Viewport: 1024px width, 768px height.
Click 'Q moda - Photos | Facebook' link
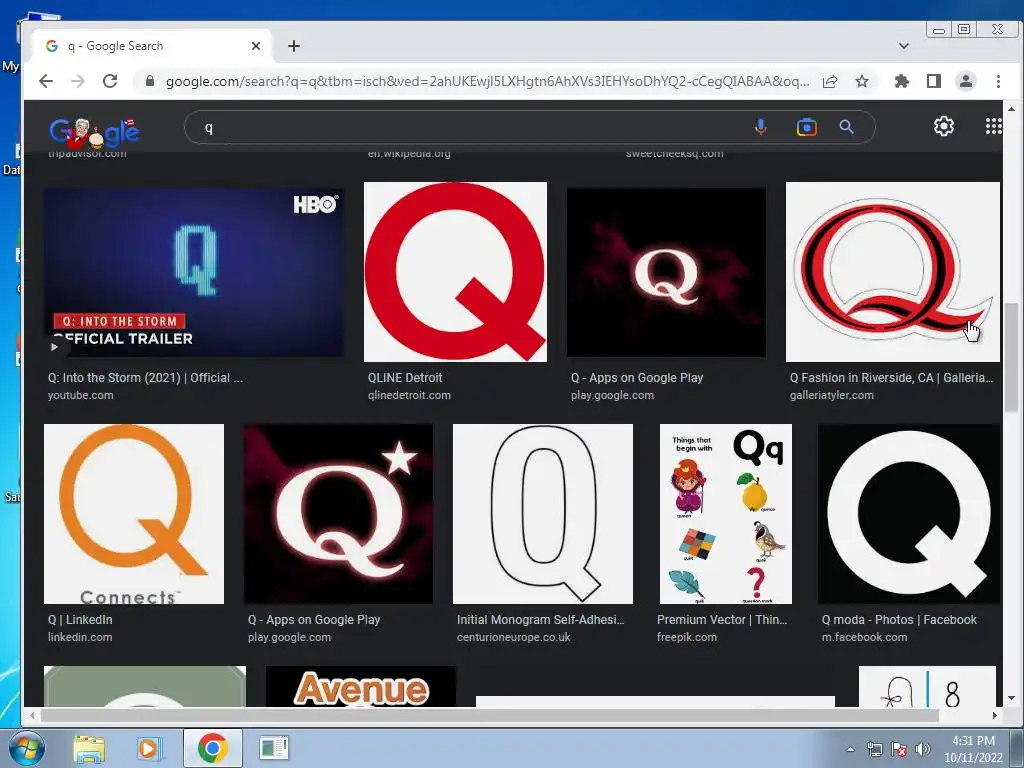[x=899, y=619]
